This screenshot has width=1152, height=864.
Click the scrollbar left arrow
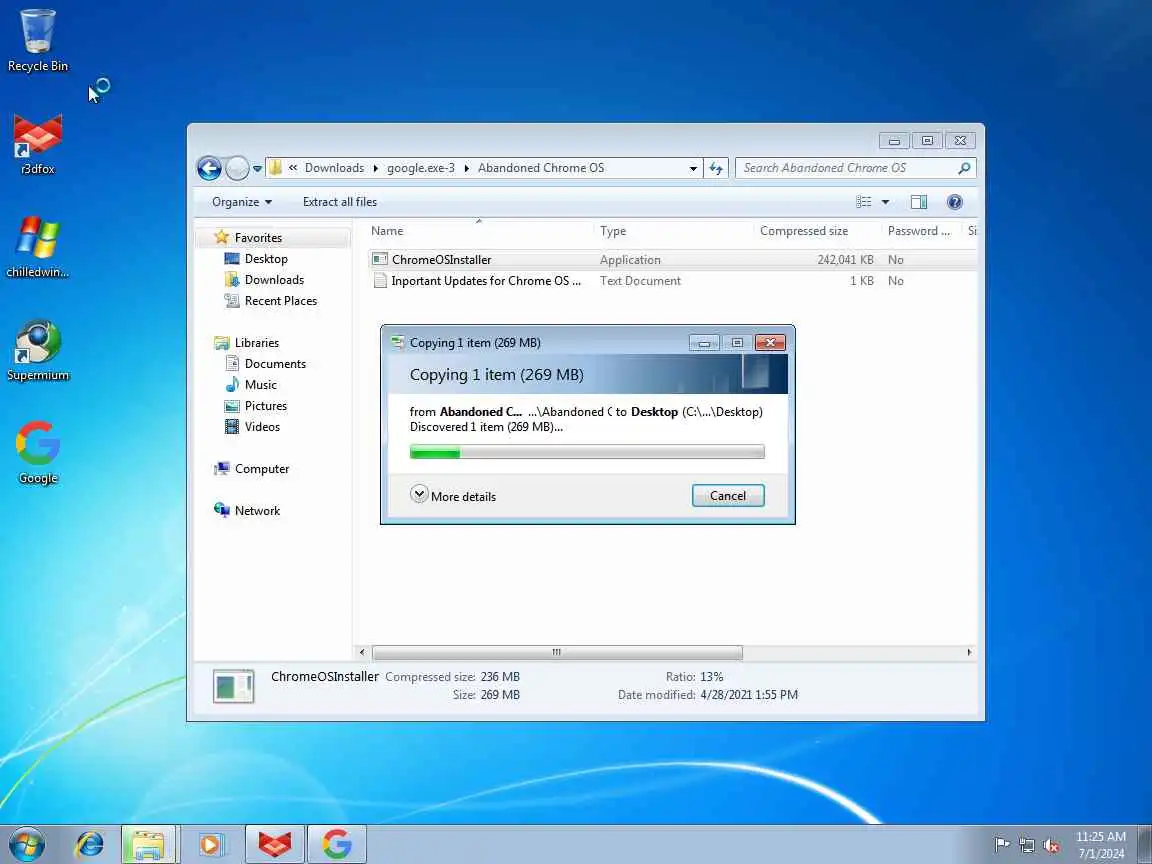[x=361, y=652]
